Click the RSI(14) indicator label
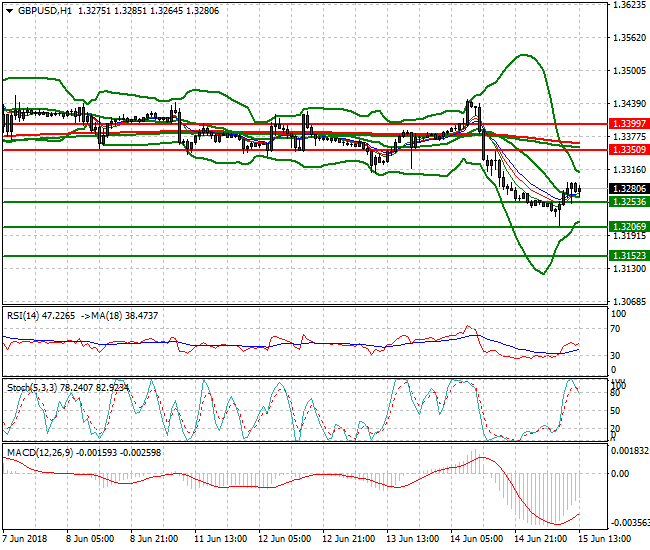650x550 pixels. 28,315
